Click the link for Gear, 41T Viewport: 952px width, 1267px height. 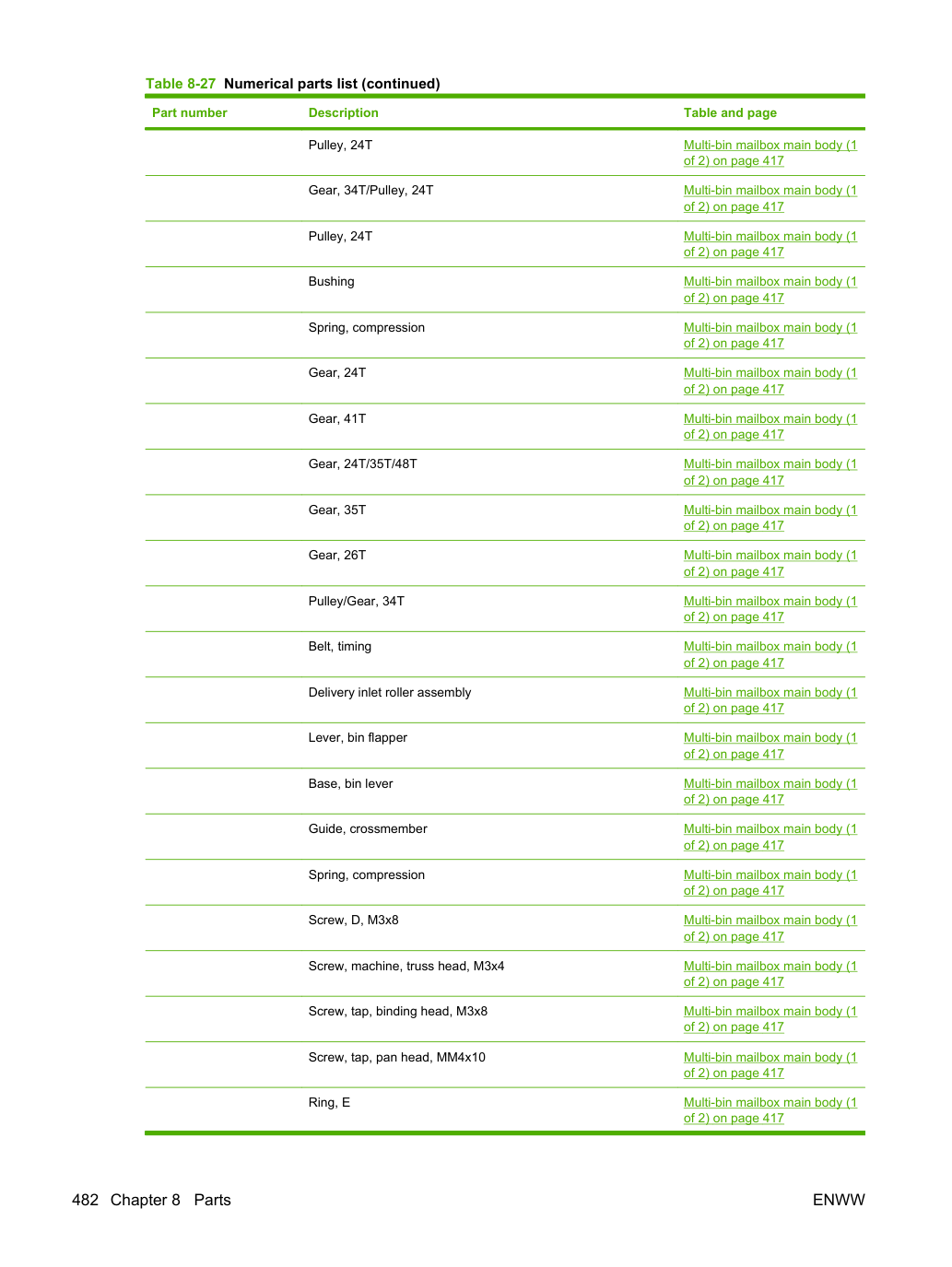[770, 427]
